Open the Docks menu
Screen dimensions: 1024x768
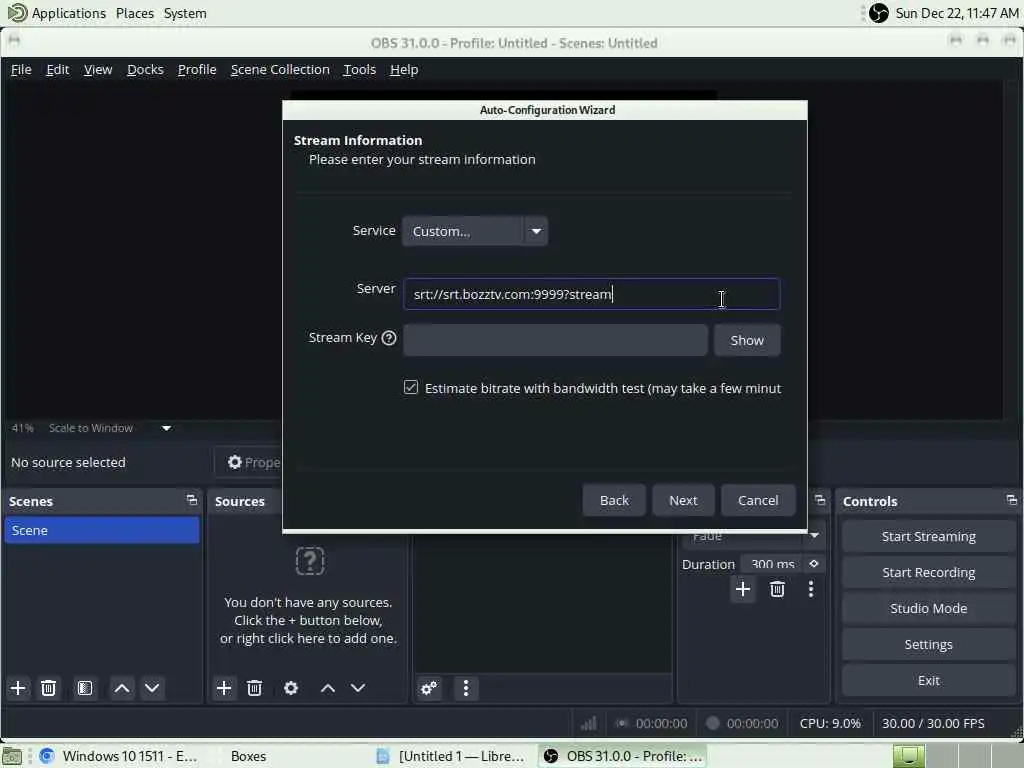(145, 69)
